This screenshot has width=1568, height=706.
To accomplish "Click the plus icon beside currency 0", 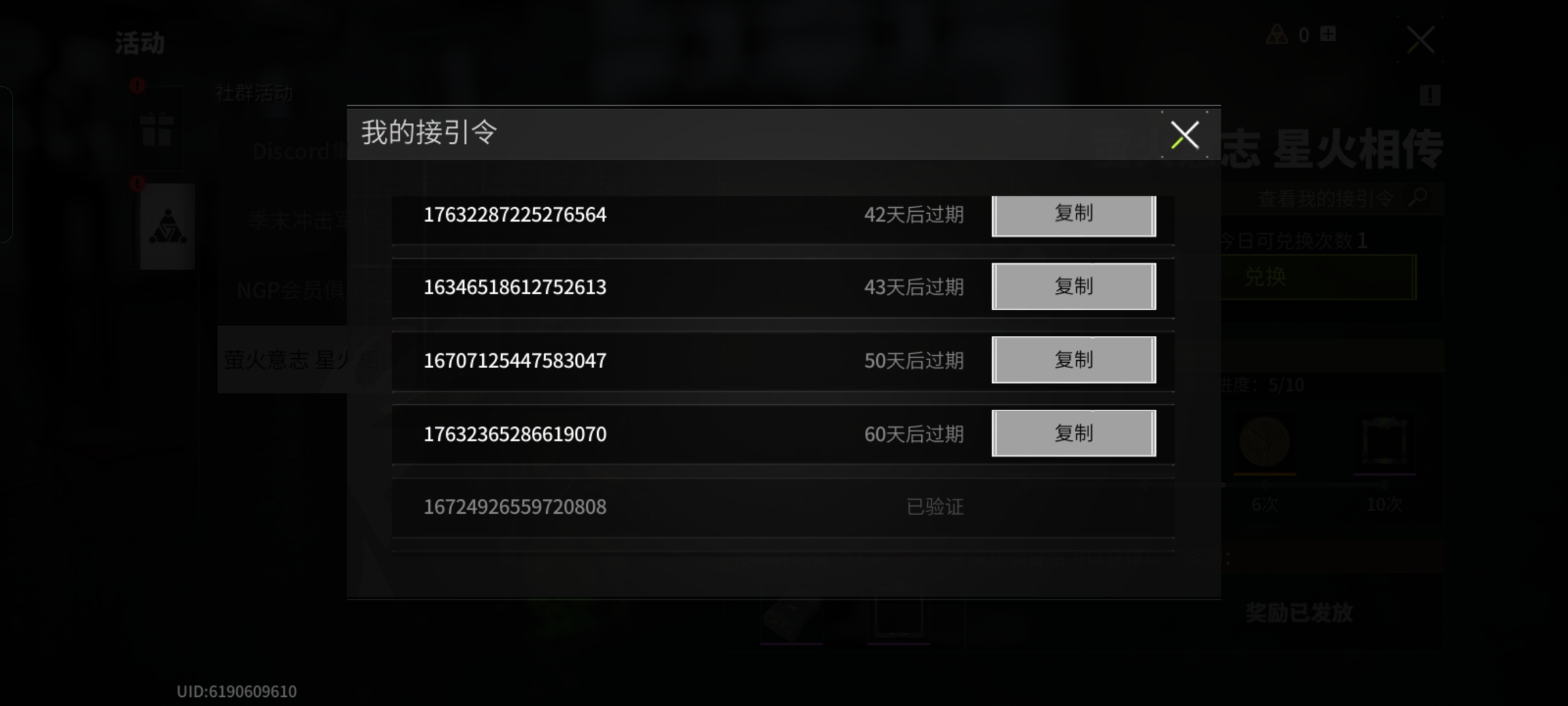I will point(1328,34).
